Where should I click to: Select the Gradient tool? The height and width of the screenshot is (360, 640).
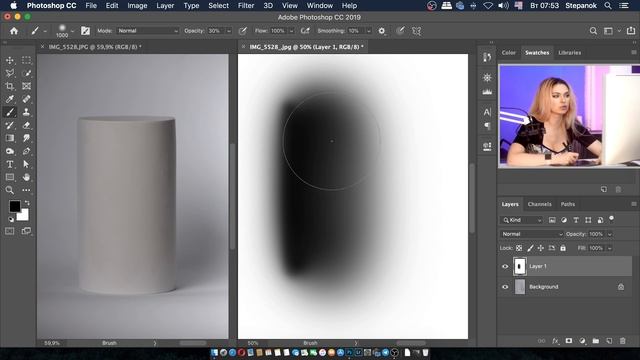(10, 138)
